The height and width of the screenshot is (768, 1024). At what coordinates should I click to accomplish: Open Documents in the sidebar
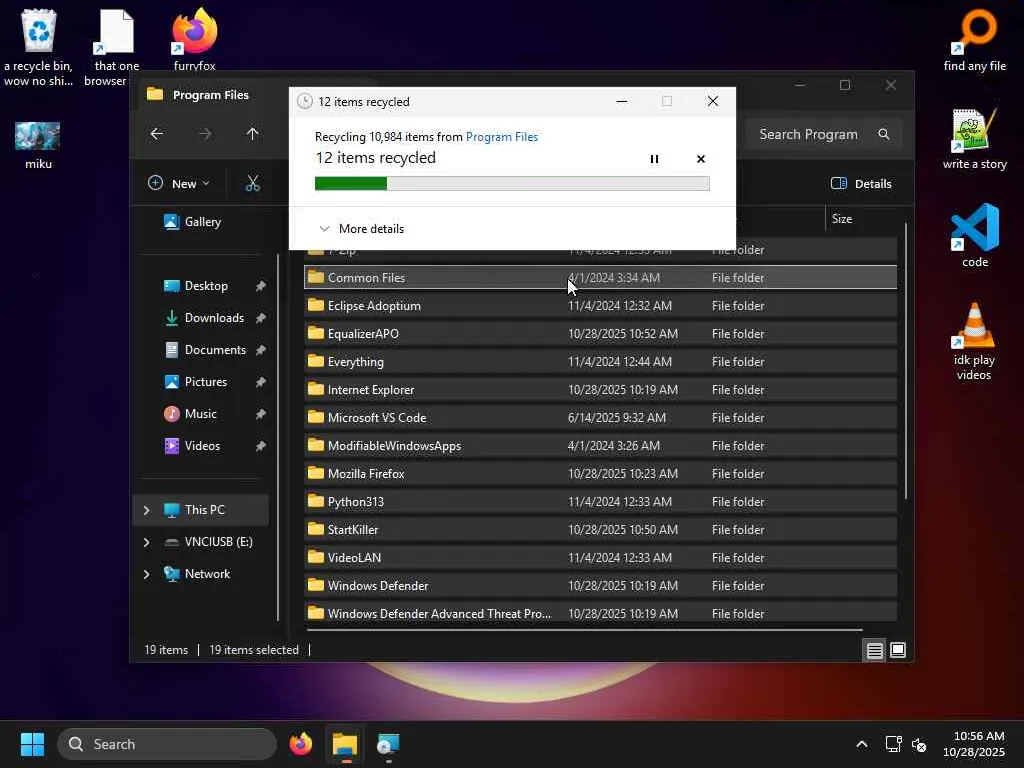[215, 350]
